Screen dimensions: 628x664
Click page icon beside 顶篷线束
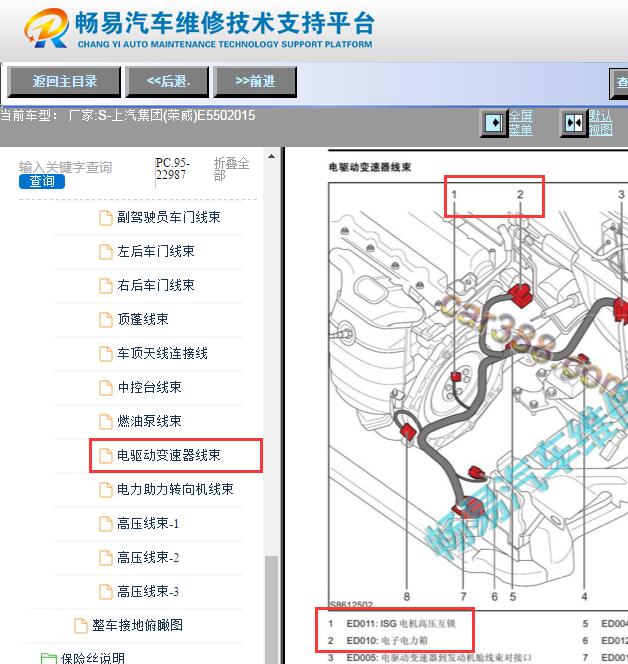pos(105,319)
